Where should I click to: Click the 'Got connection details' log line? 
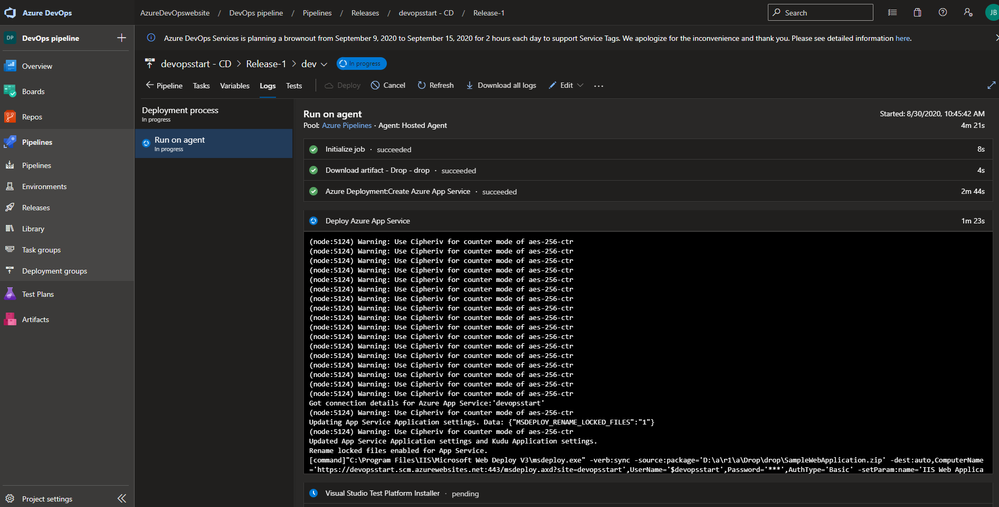pyautogui.click(x=427, y=403)
